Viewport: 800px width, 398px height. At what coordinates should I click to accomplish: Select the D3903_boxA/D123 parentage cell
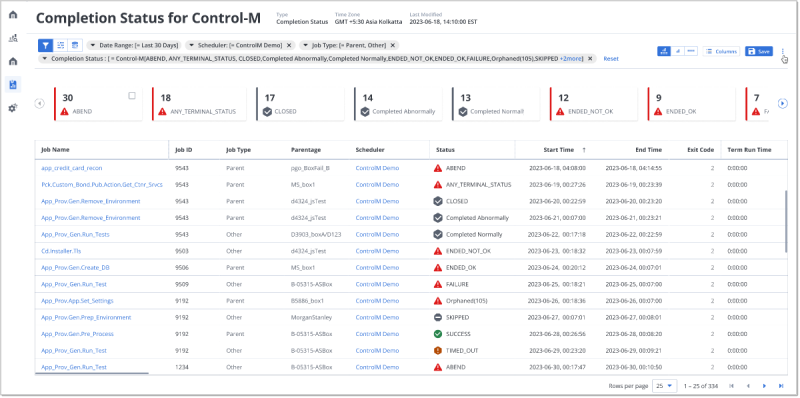pyautogui.click(x=316, y=234)
